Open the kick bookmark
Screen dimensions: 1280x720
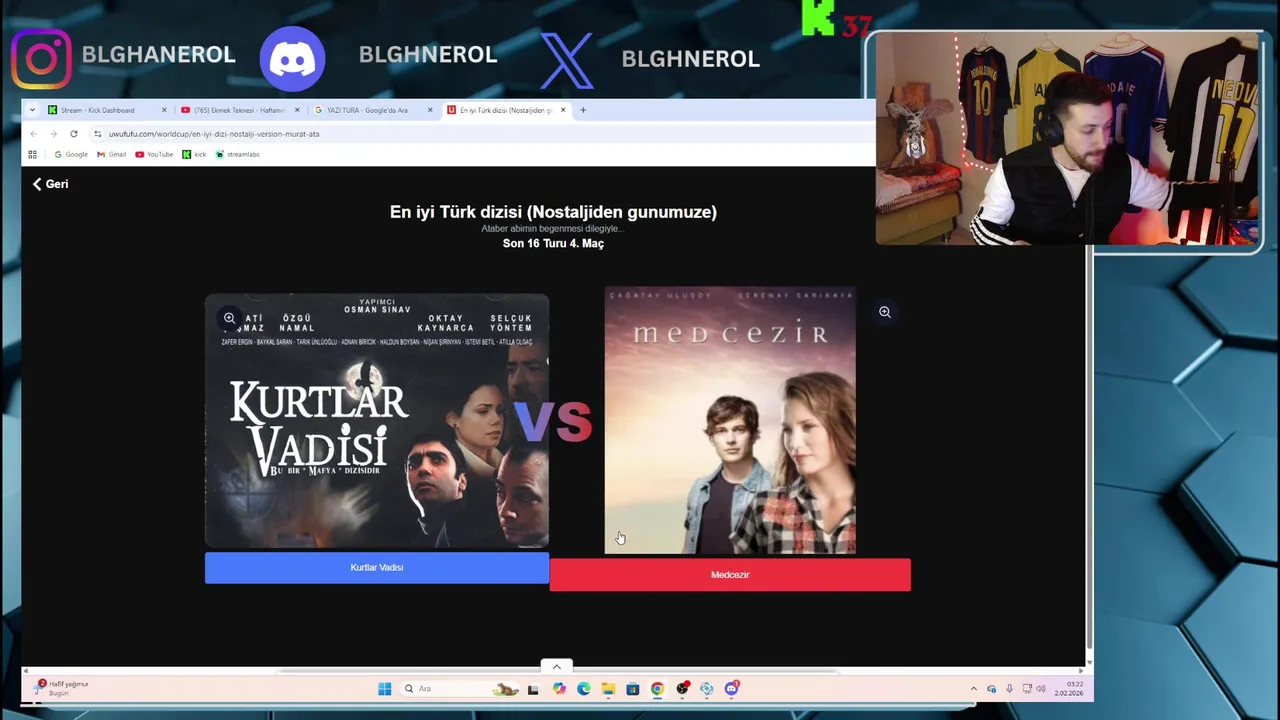(x=194, y=154)
